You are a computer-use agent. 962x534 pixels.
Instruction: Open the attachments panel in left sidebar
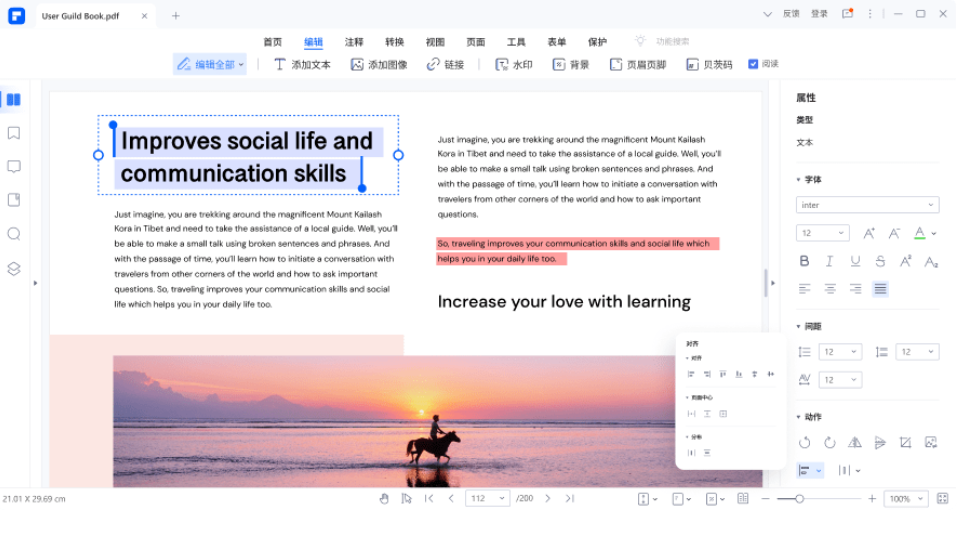(13, 200)
